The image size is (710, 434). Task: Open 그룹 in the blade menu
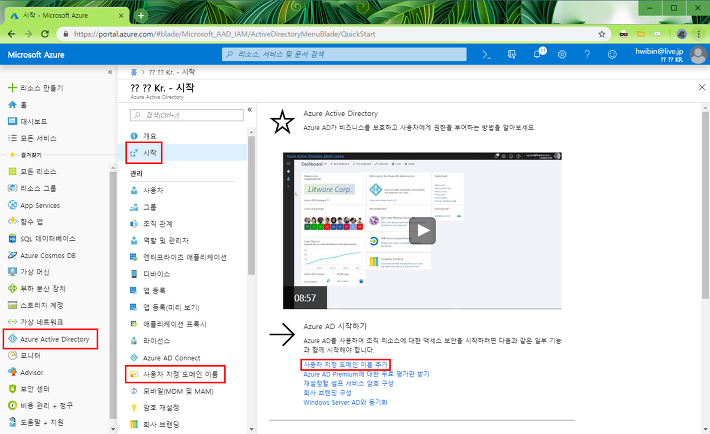[x=143, y=207]
